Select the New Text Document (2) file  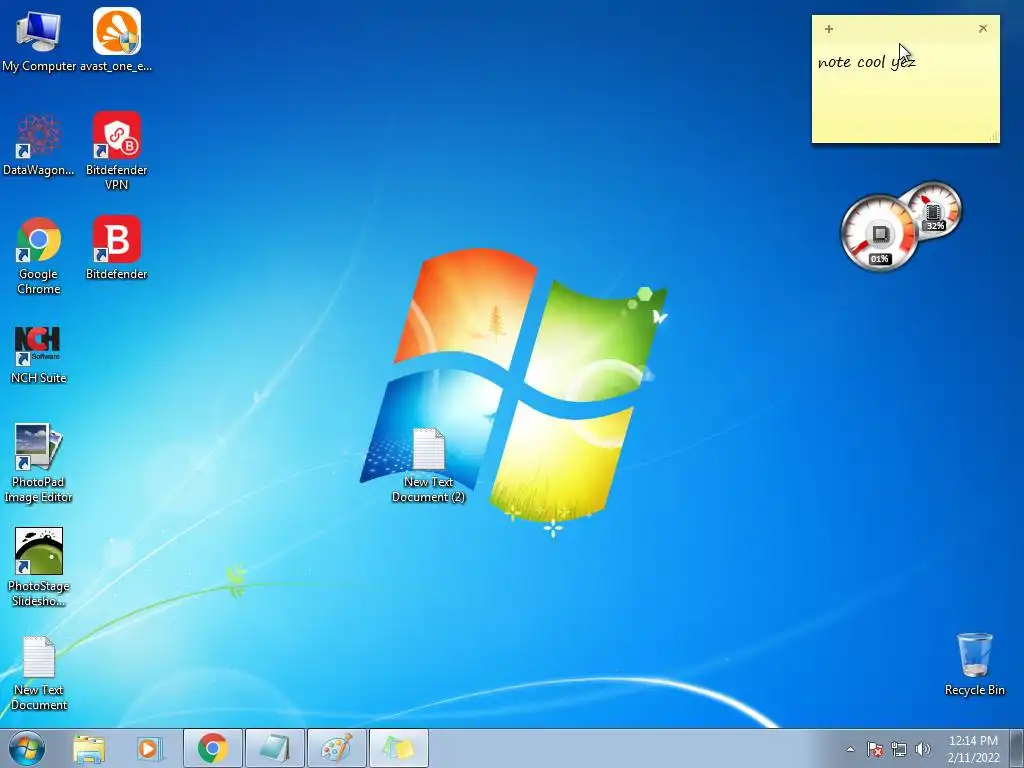click(x=428, y=466)
